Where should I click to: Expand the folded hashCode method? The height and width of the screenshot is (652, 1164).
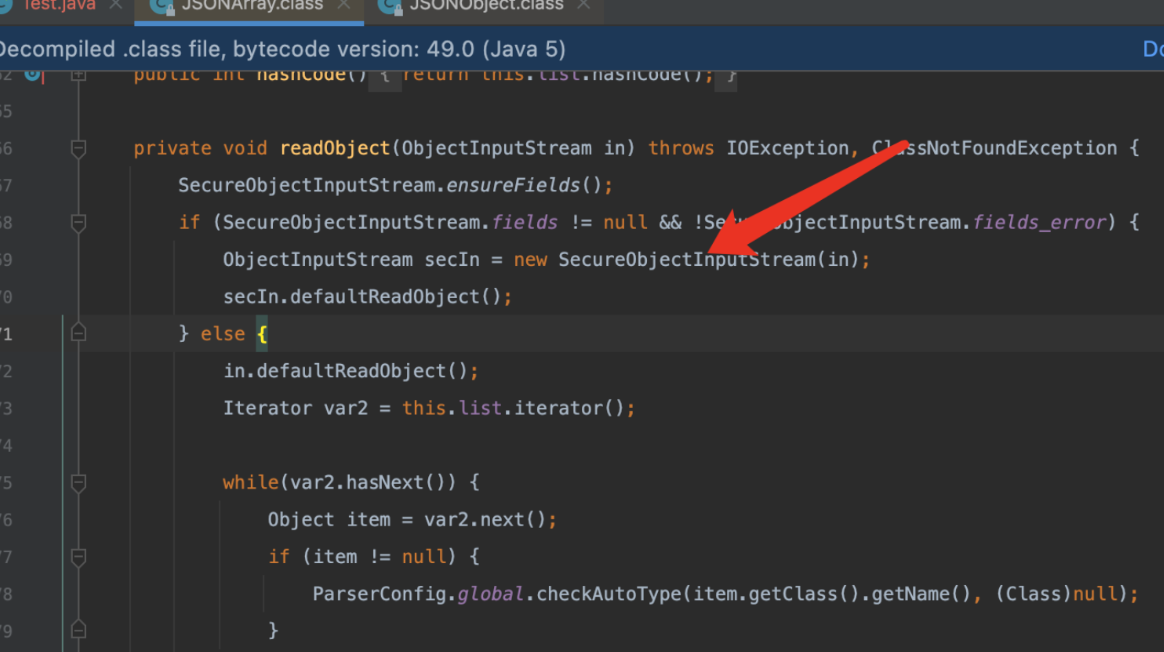pos(78,74)
